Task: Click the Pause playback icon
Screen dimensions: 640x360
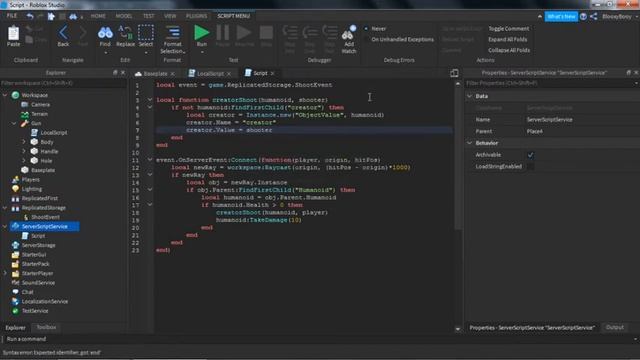Action: click(x=222, y=33)
